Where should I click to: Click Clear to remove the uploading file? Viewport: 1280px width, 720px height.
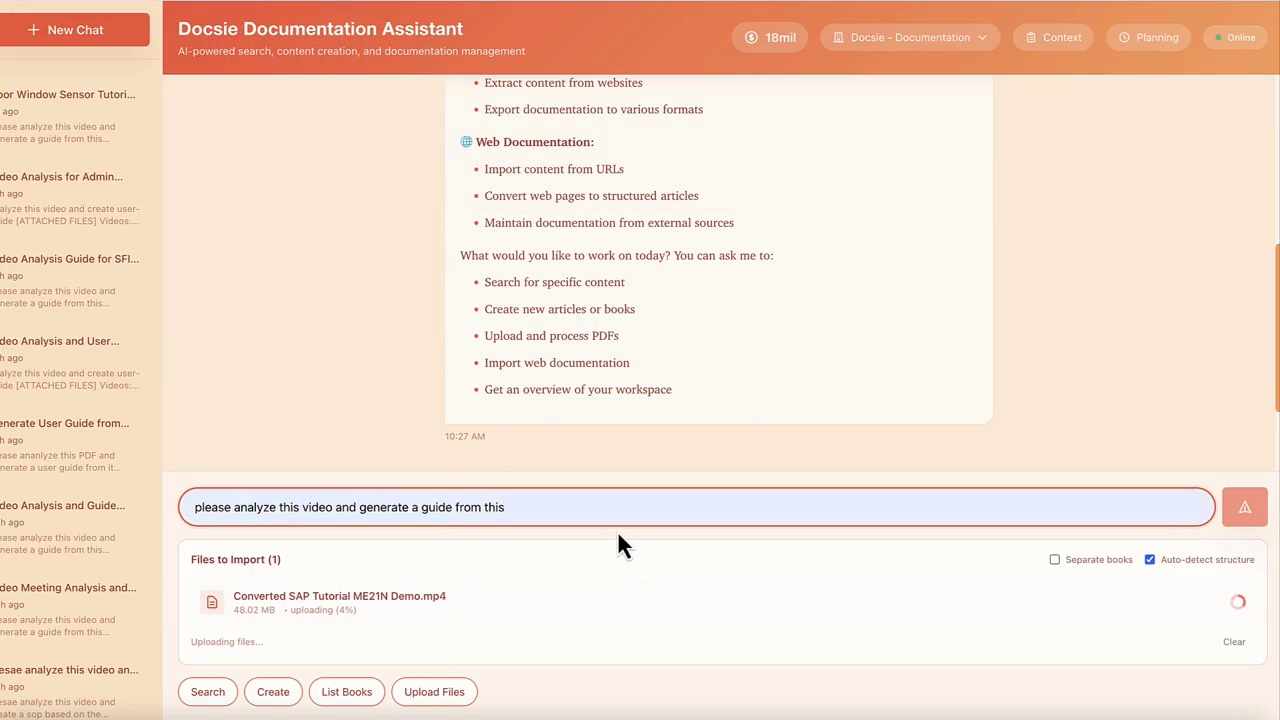[1234, 641]
